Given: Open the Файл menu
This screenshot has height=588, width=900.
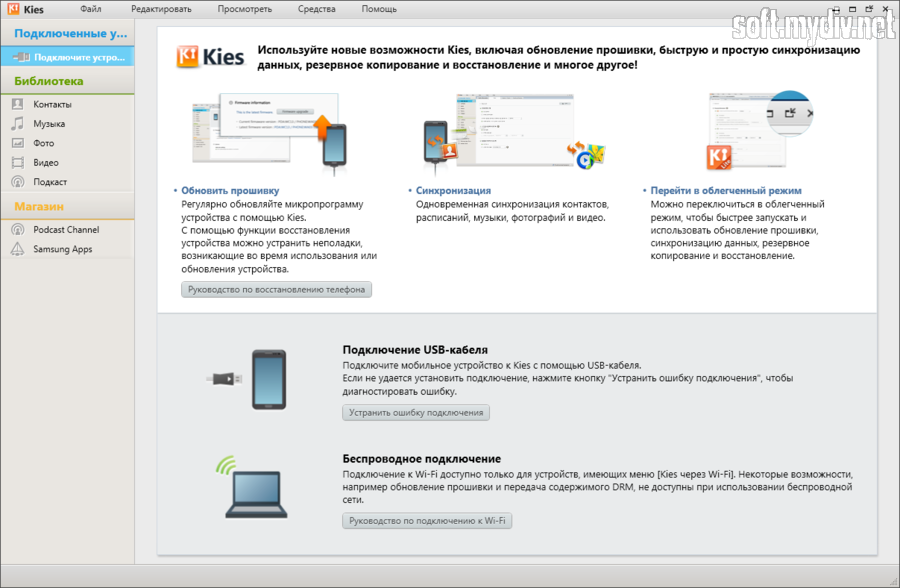Looking at the screenshot, I should [x=91, y=9].
